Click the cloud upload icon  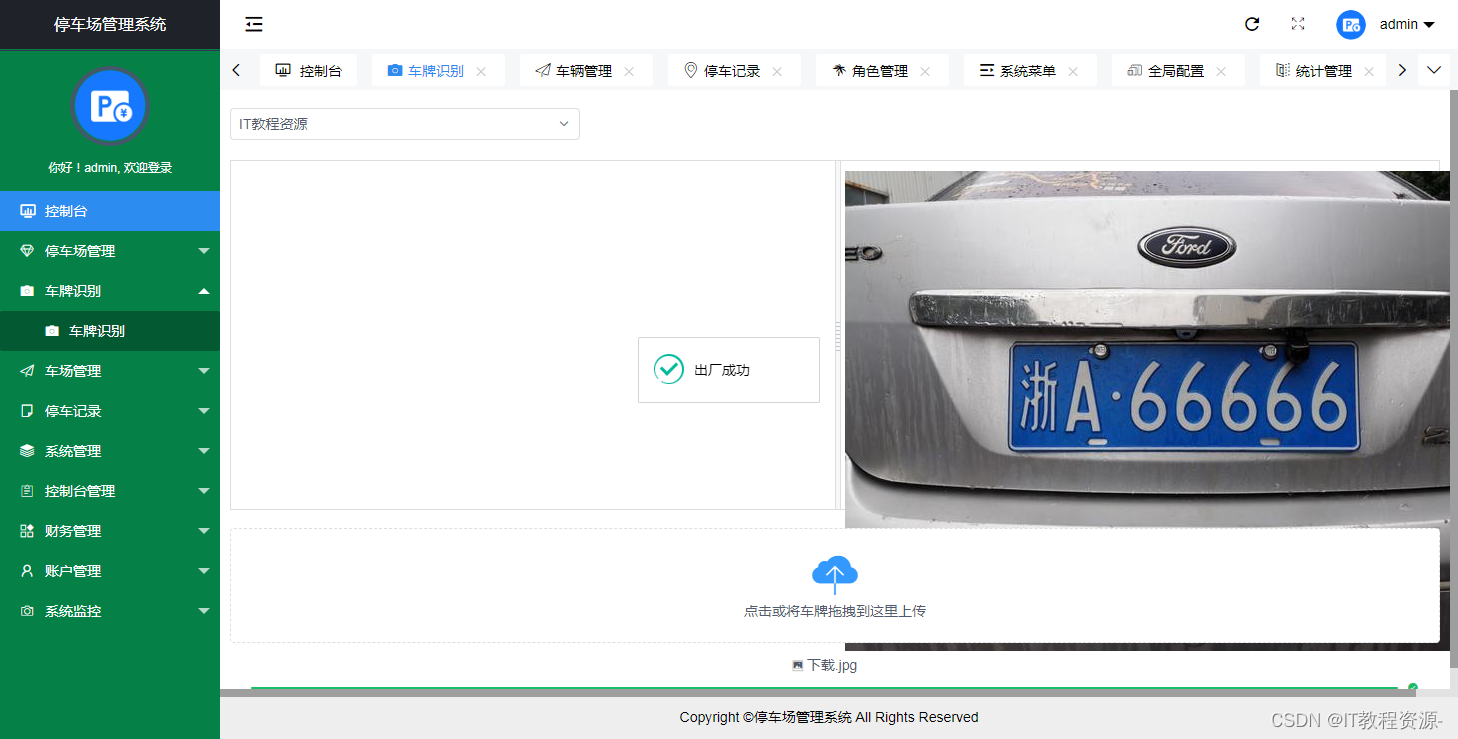click(835, 574)
